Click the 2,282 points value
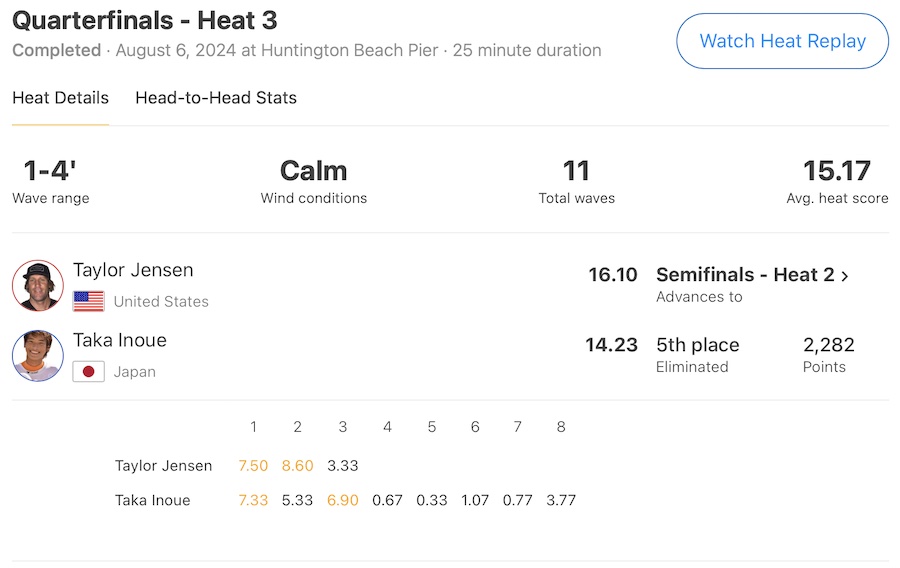The width and height of the screenshot is (900, 568). (x=829, y=345)
